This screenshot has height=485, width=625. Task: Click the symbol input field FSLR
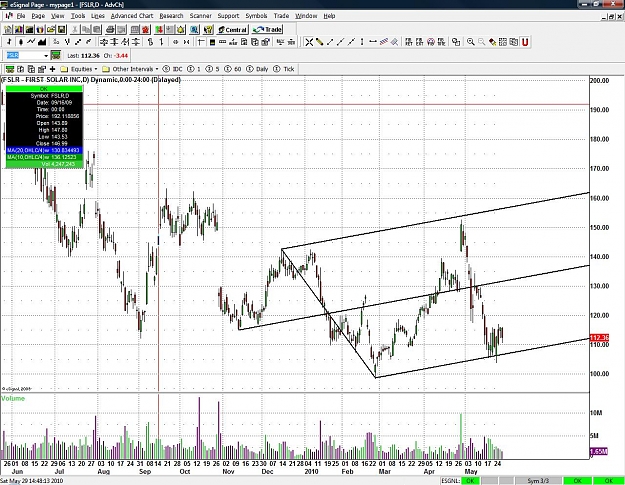[25, 55]
